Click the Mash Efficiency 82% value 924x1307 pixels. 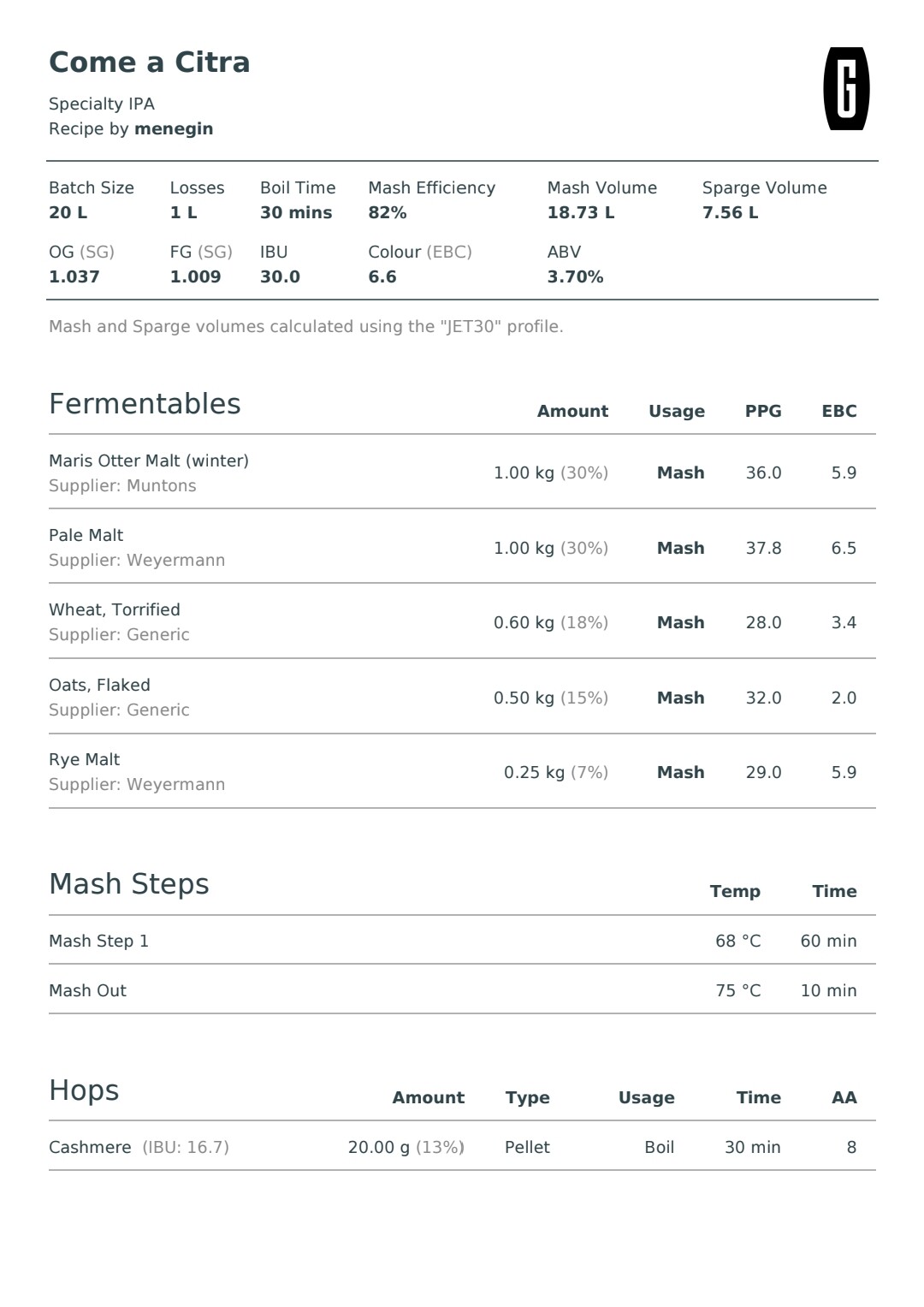pos(388,212)
